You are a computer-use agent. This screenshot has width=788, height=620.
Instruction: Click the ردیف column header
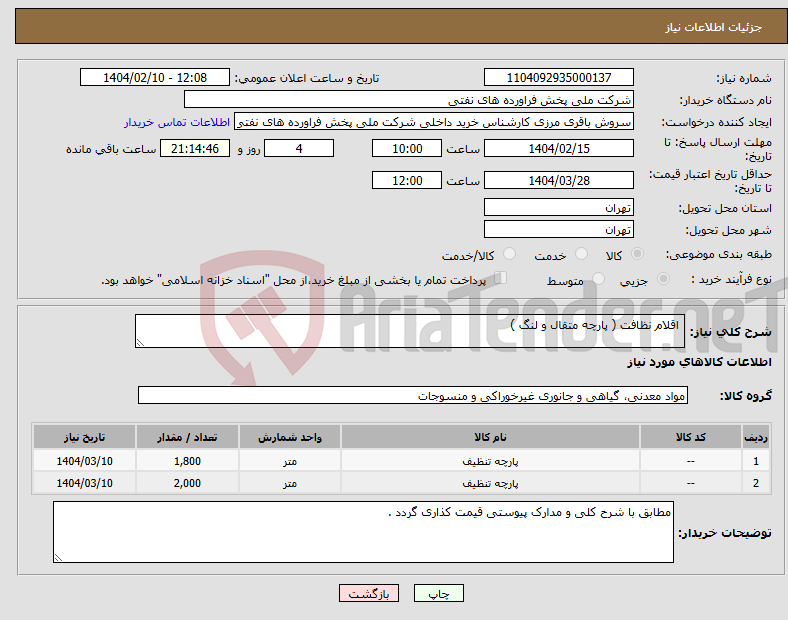coord(755,437)
